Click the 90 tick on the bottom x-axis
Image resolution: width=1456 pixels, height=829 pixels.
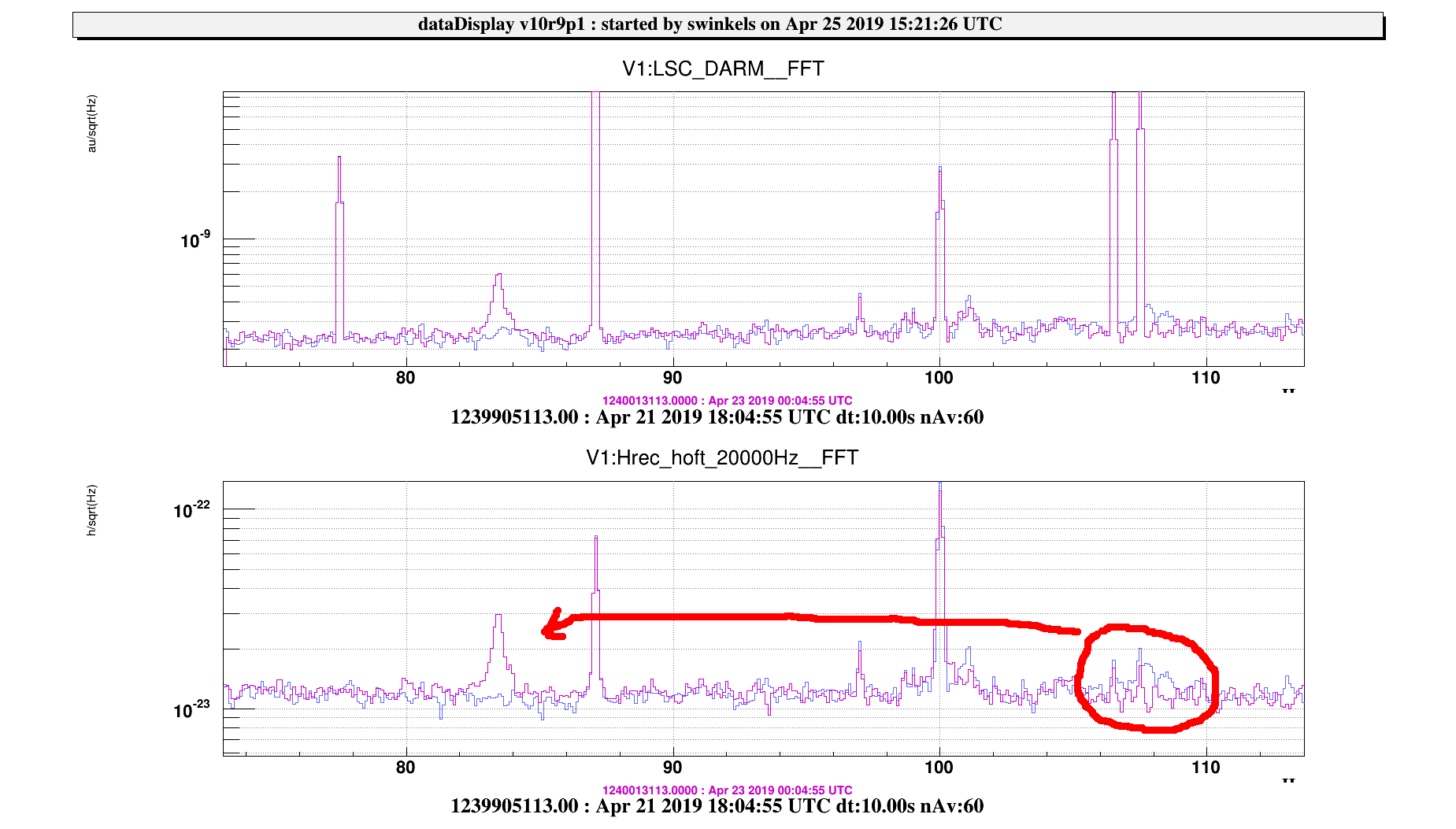pyautogui.click(x=672, y=768)
